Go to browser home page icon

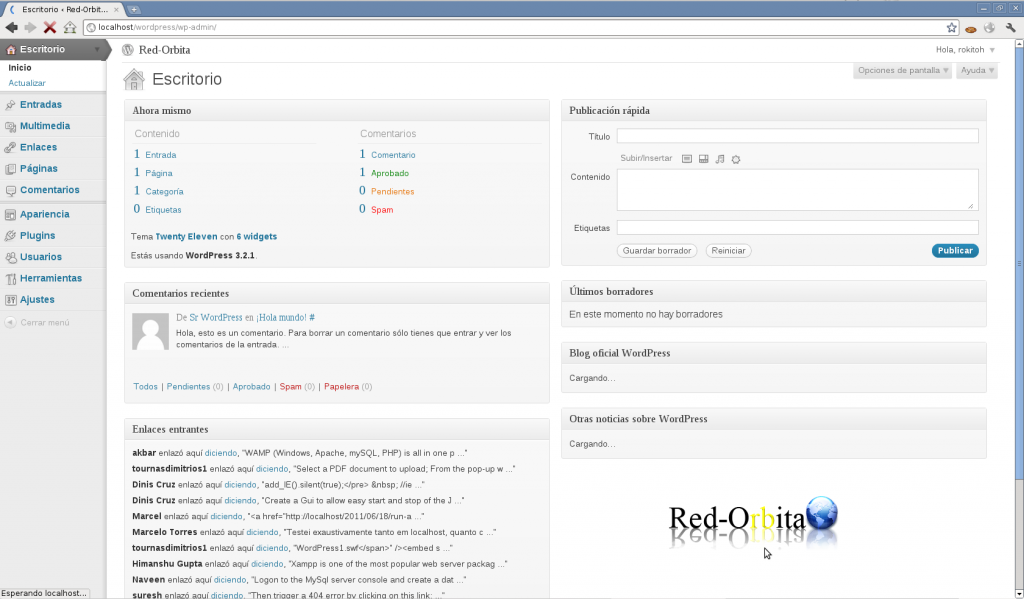click(x=70, y=27)
